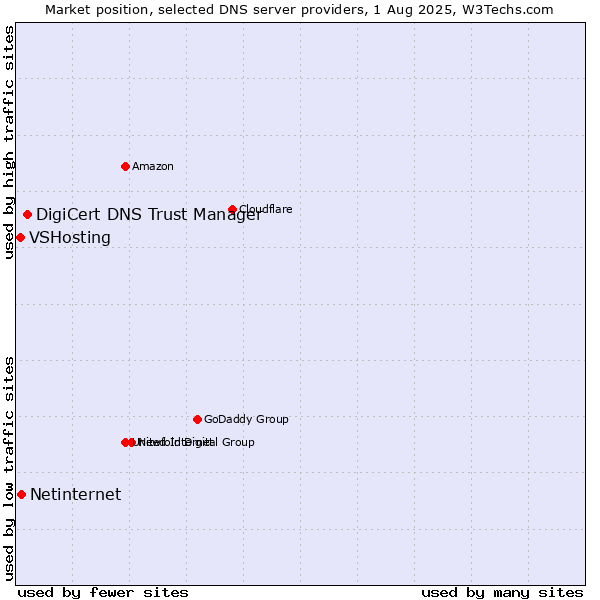This screenshot has width=600, height=600.
Task: Click the 'VSHosting' label text
Action: point(70,238)
